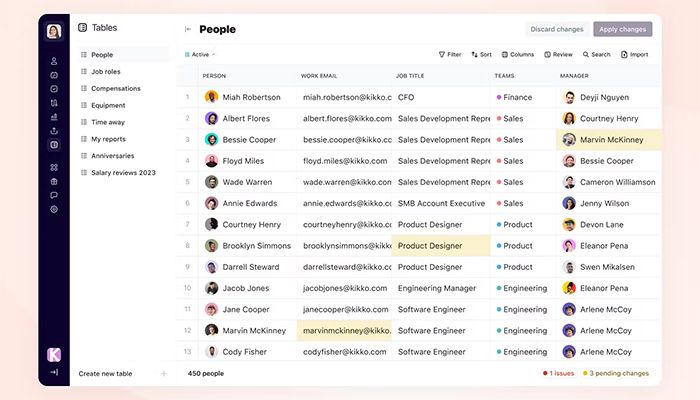Click the chat bubble sidebar icon
Viewport: 700px width, 400px height.
tap(54, 195)
